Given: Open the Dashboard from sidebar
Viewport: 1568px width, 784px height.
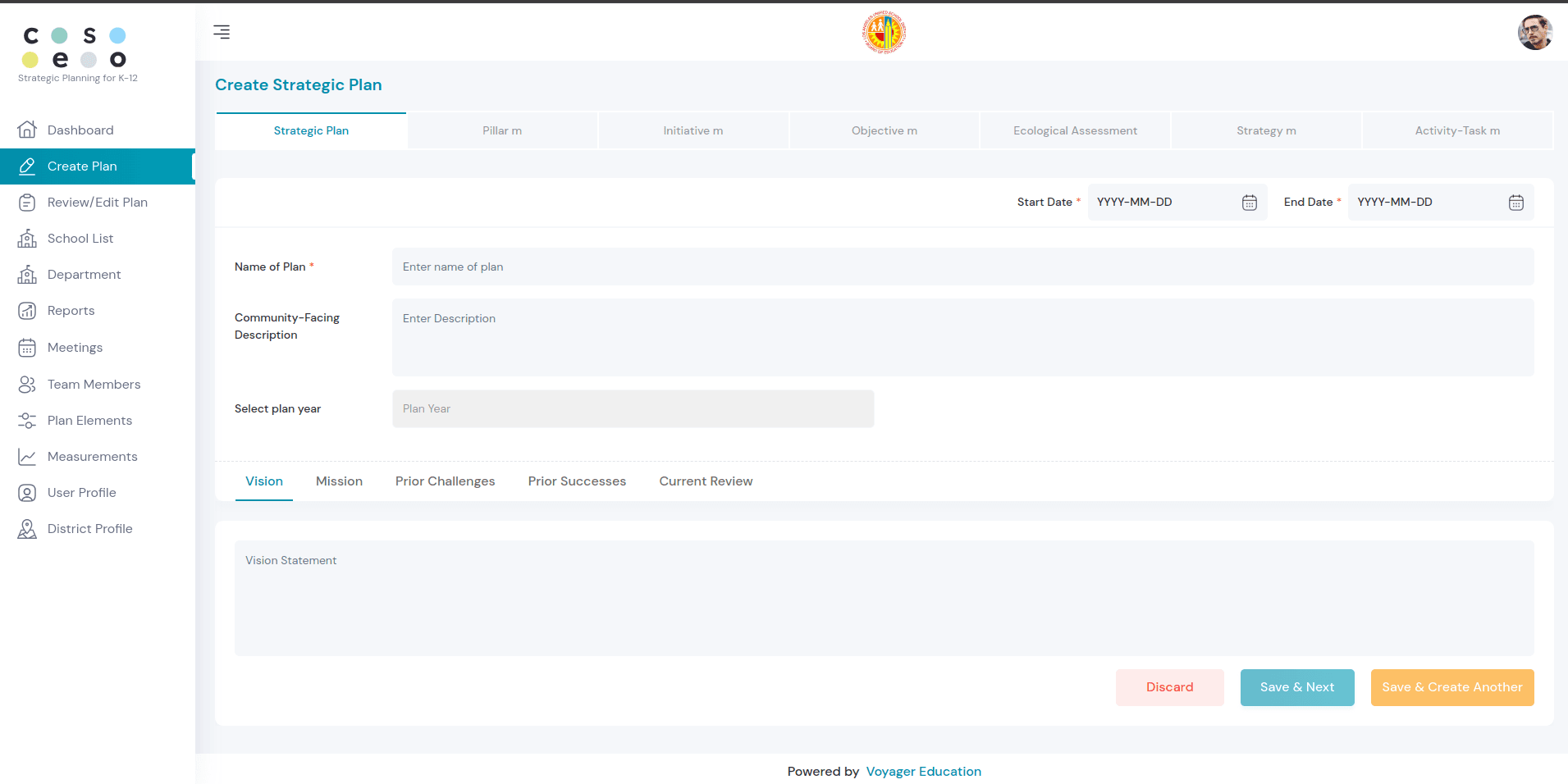Looking at the screenshot, I should point(81,130).
